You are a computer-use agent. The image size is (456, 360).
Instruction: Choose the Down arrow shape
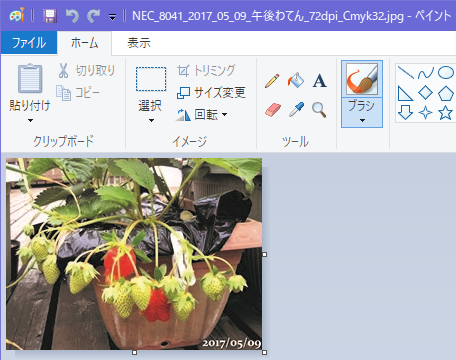pos(406,113)
